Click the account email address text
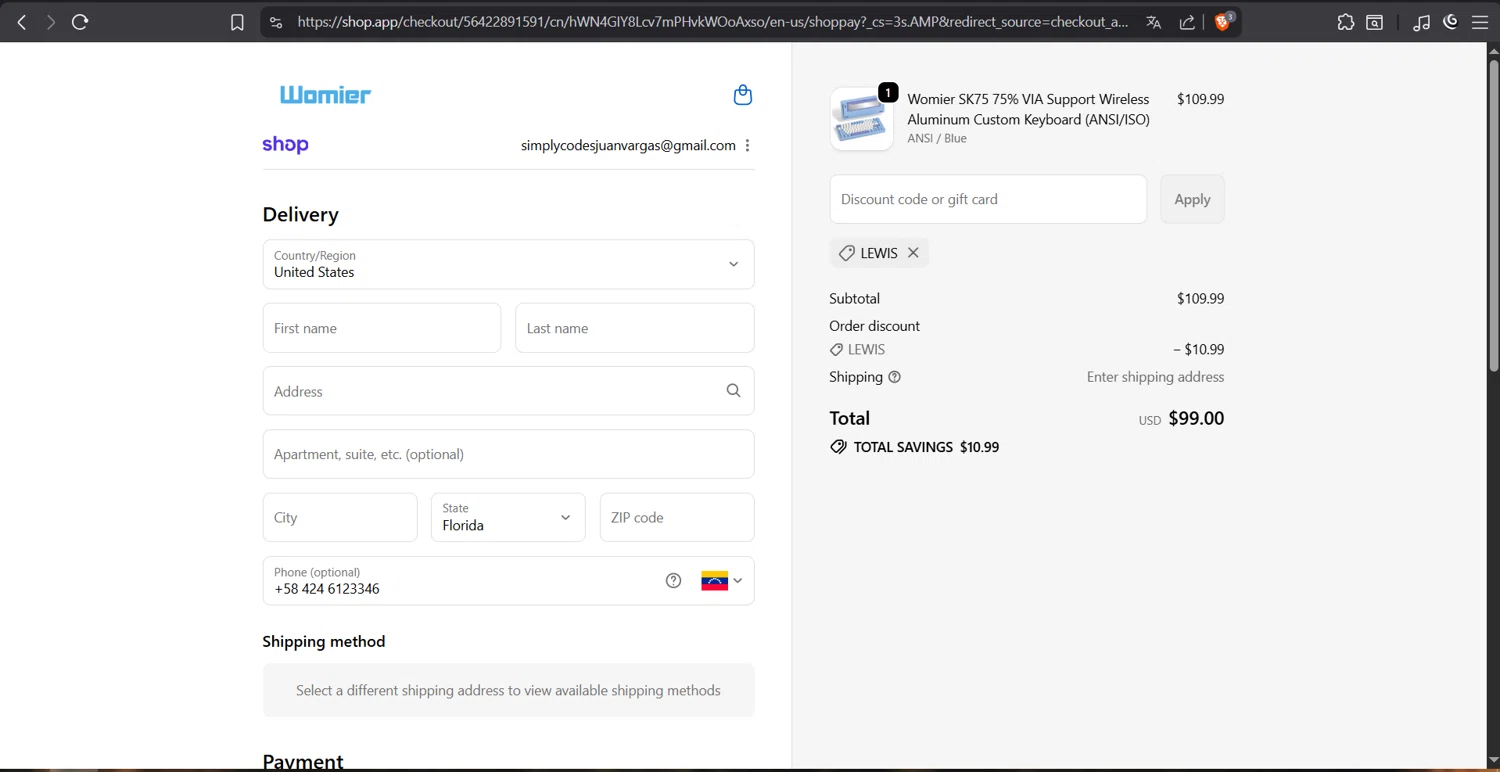Screen dimensions: 1500x772 click(628, 145)
